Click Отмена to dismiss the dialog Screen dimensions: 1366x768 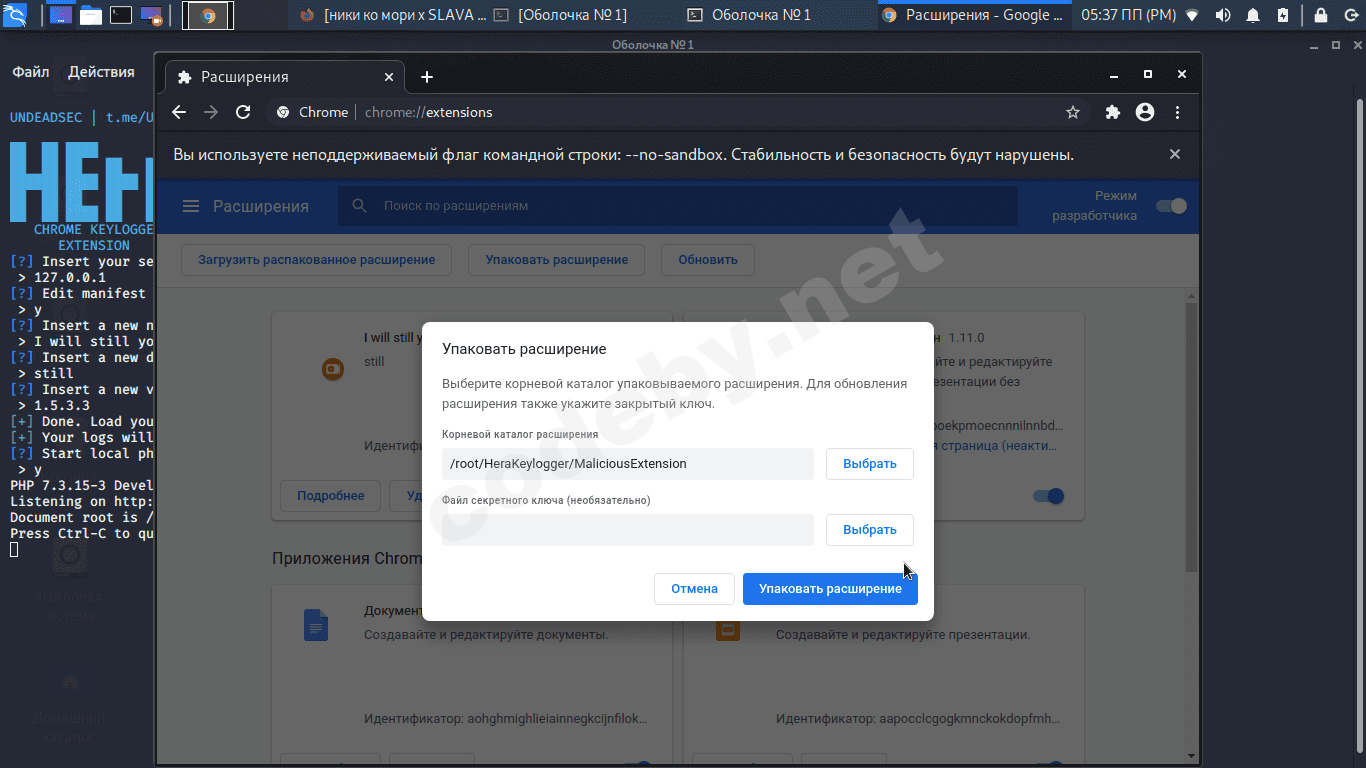(694, 588)
